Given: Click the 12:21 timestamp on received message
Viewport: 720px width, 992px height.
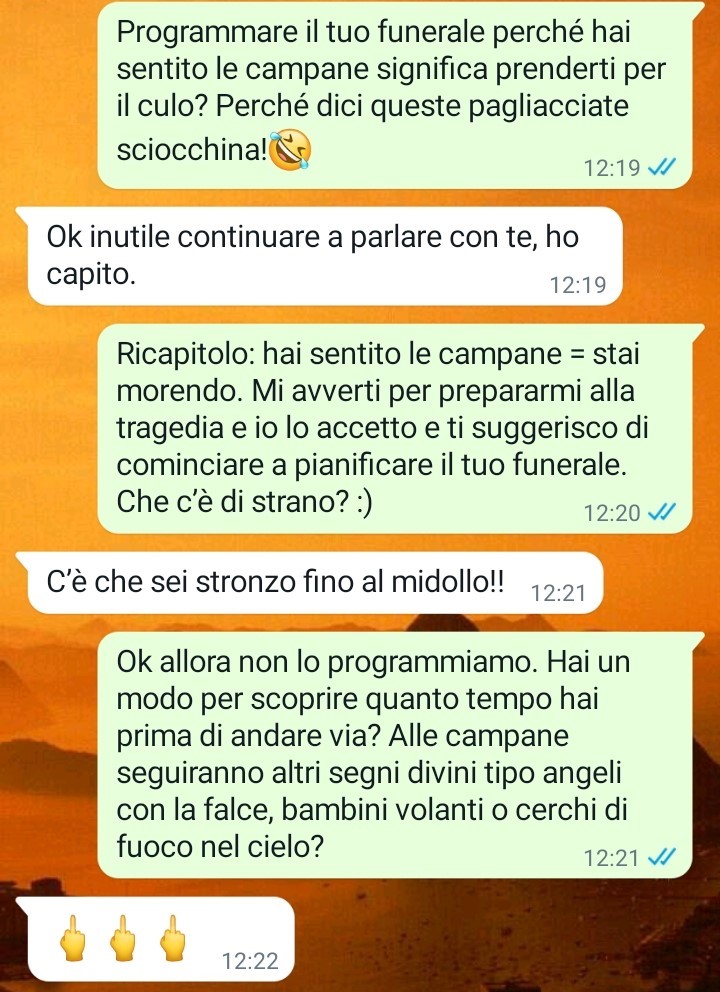Looking at the screenshot, I should tap(558, 593).
